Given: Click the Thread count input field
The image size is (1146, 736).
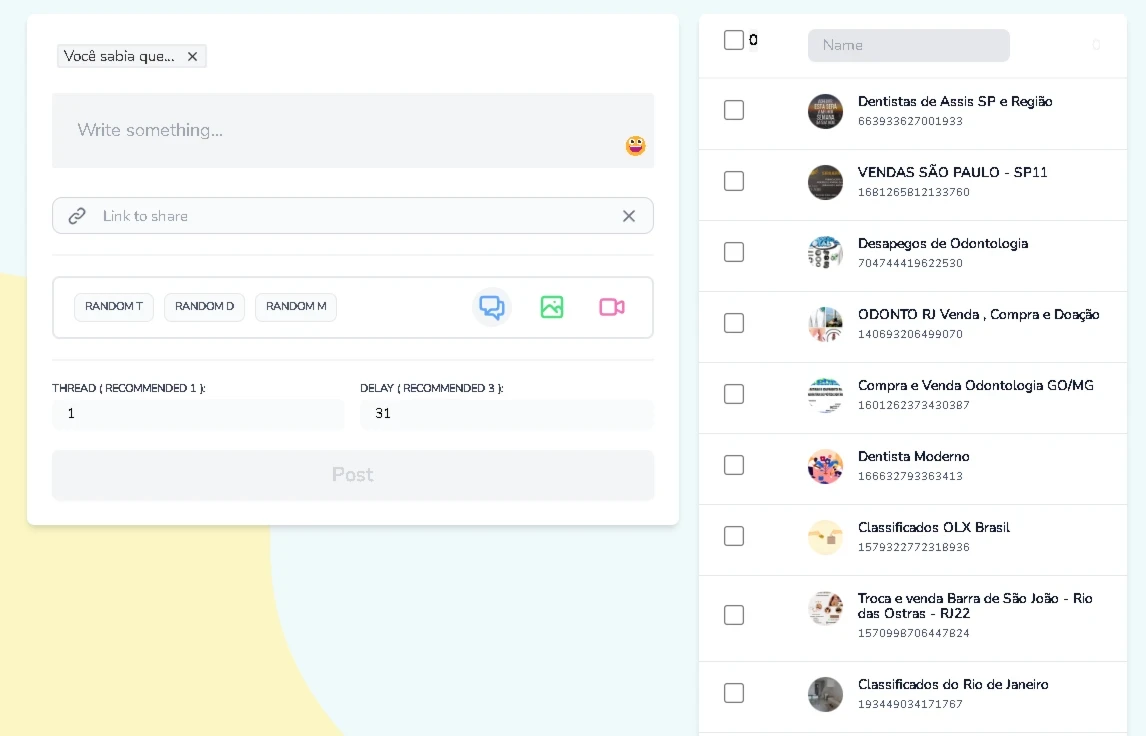Looking at the screenshot, I should [x=197, y=414].
